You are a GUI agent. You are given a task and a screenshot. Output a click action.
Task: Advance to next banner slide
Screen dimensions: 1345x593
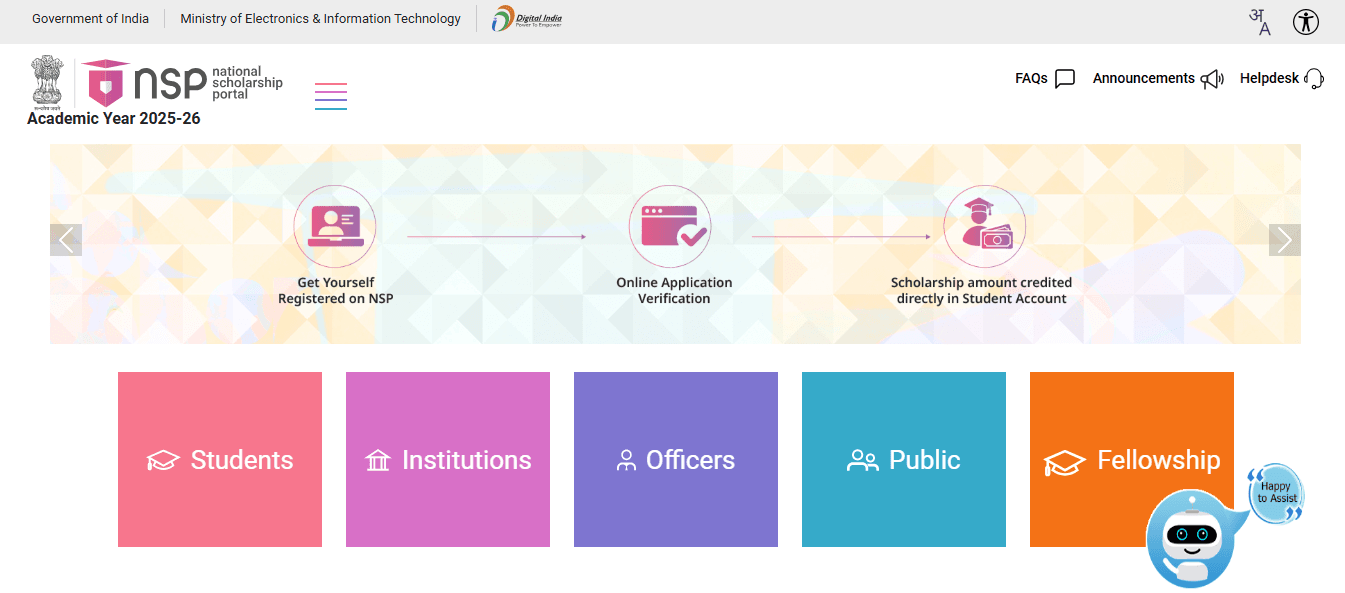point(1284,240)
